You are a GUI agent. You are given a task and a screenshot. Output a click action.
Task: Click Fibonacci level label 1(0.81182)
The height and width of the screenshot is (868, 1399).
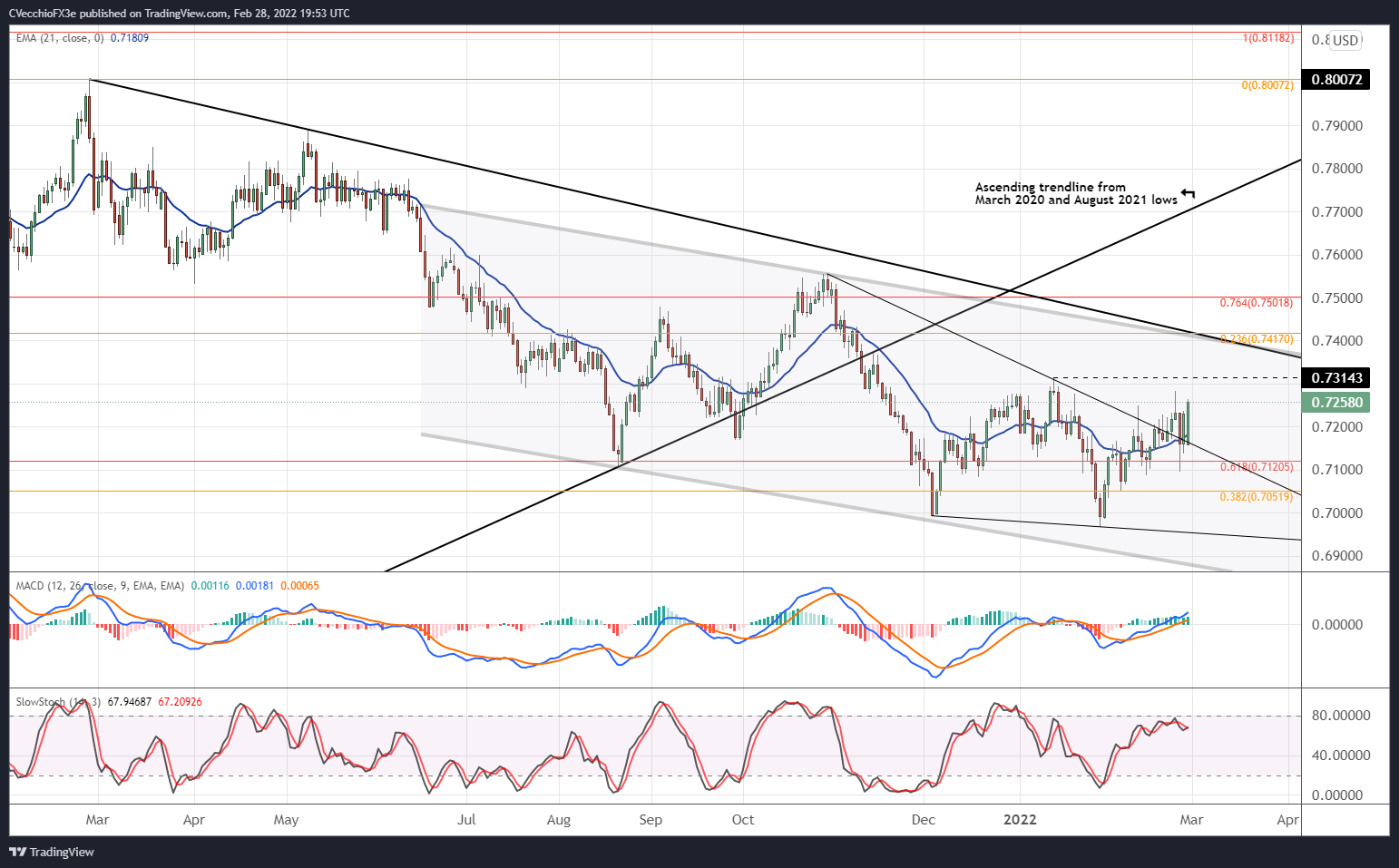coord(1268,38)
